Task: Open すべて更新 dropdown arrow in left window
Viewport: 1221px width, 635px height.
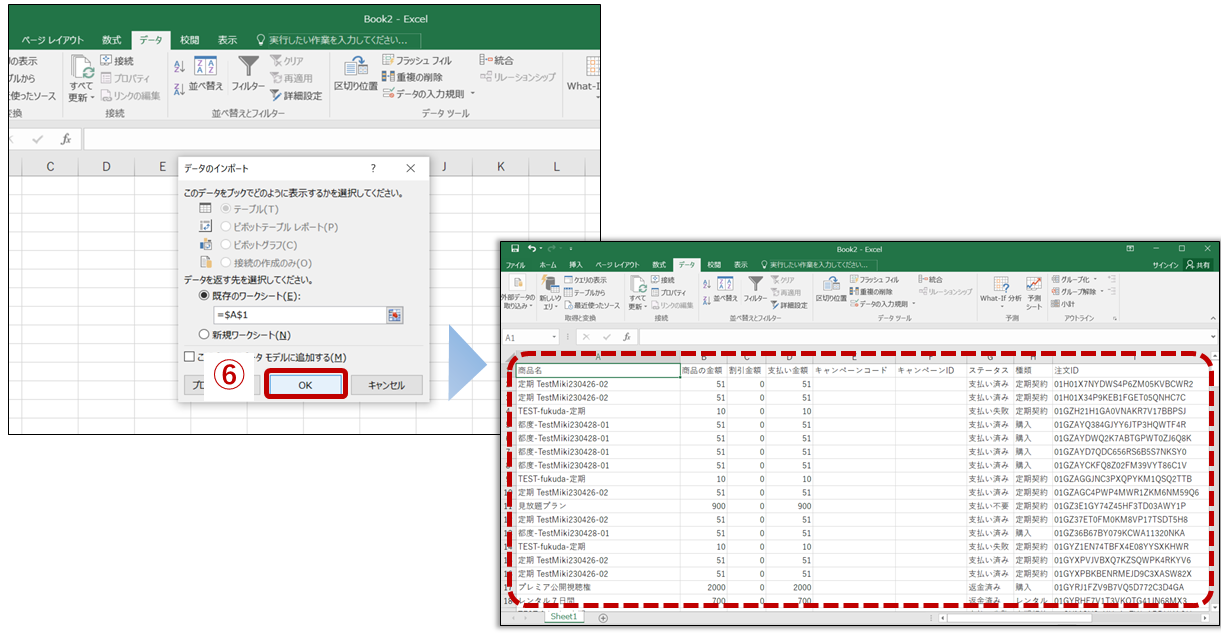Action: tap(93, 98)
